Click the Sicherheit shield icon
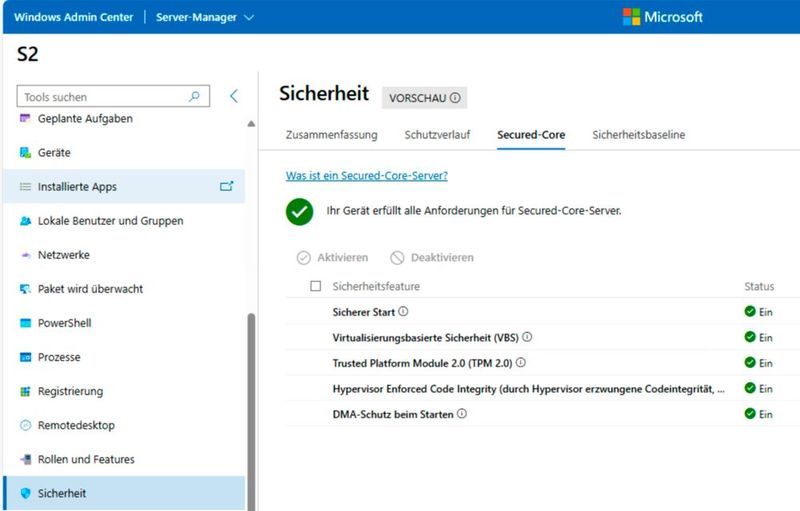This screenshot has height=511, width=800. pos(25,493)
